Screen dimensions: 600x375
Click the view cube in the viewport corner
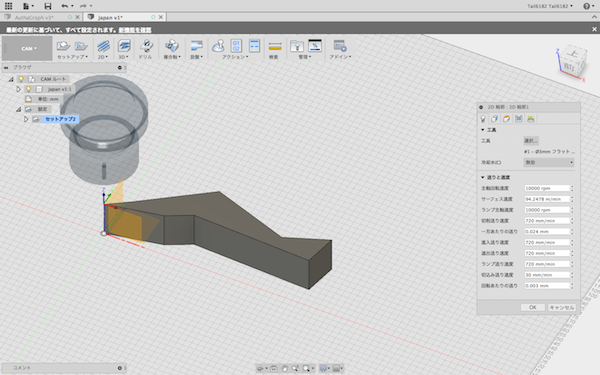click(572, 63)
